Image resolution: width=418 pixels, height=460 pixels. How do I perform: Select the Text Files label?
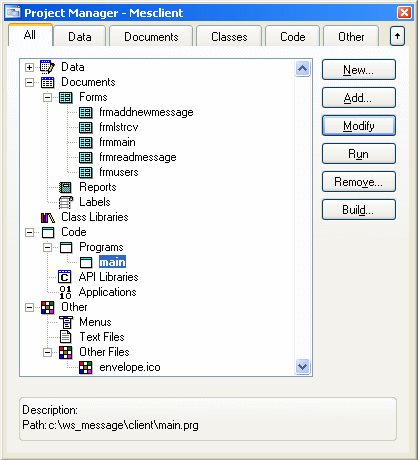[x=102, y=337]
